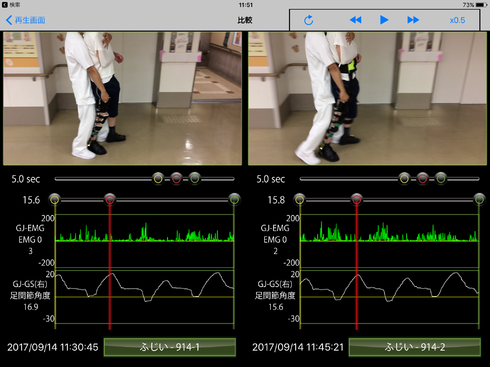Screen dimensions: 490x367
Task: Click left graph's green end marker
Action: pyautogui.click(x=234, y=199)
